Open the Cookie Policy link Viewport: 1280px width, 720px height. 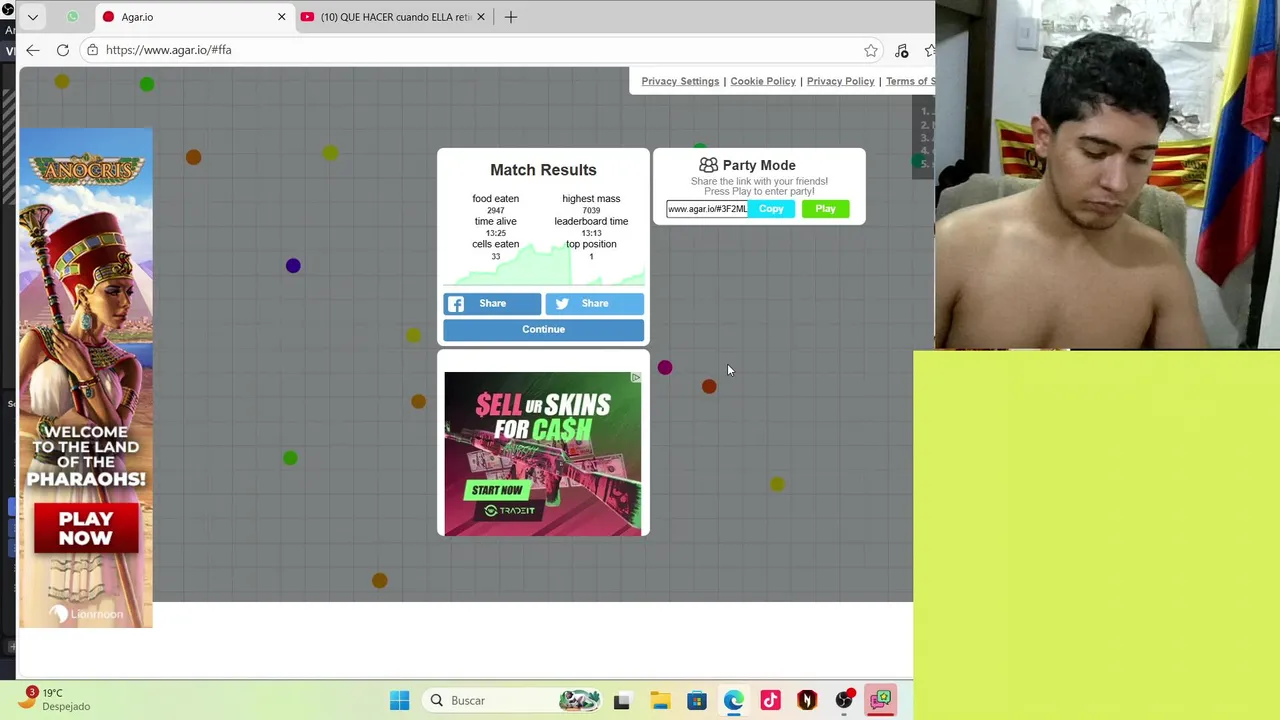[763, 81]
